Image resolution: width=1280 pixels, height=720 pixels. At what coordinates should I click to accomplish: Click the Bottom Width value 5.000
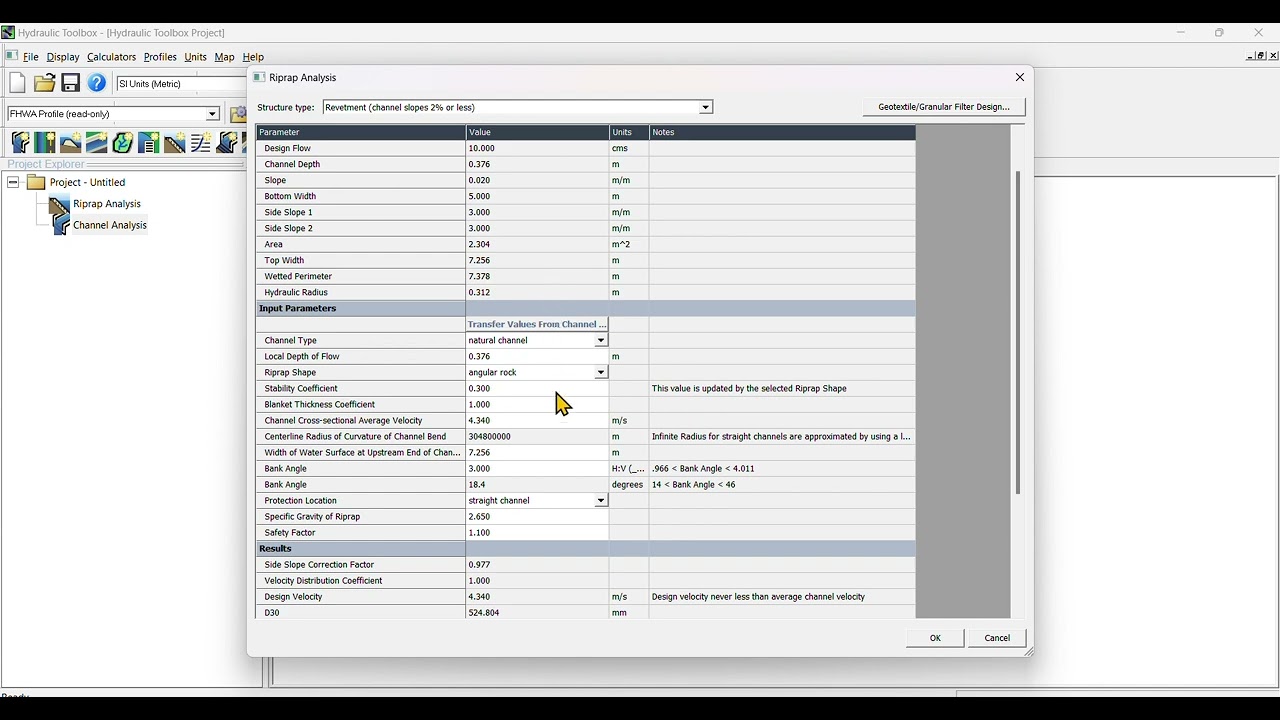click(537, 196)
